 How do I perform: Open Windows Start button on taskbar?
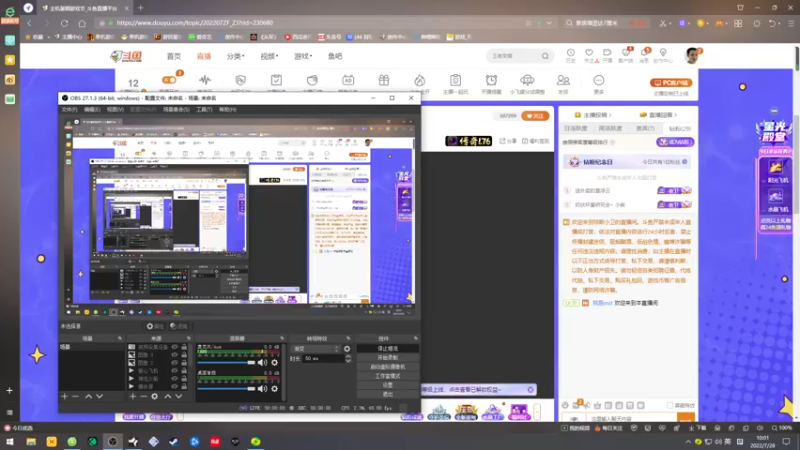pyautogui.click(x=10, y=441)
